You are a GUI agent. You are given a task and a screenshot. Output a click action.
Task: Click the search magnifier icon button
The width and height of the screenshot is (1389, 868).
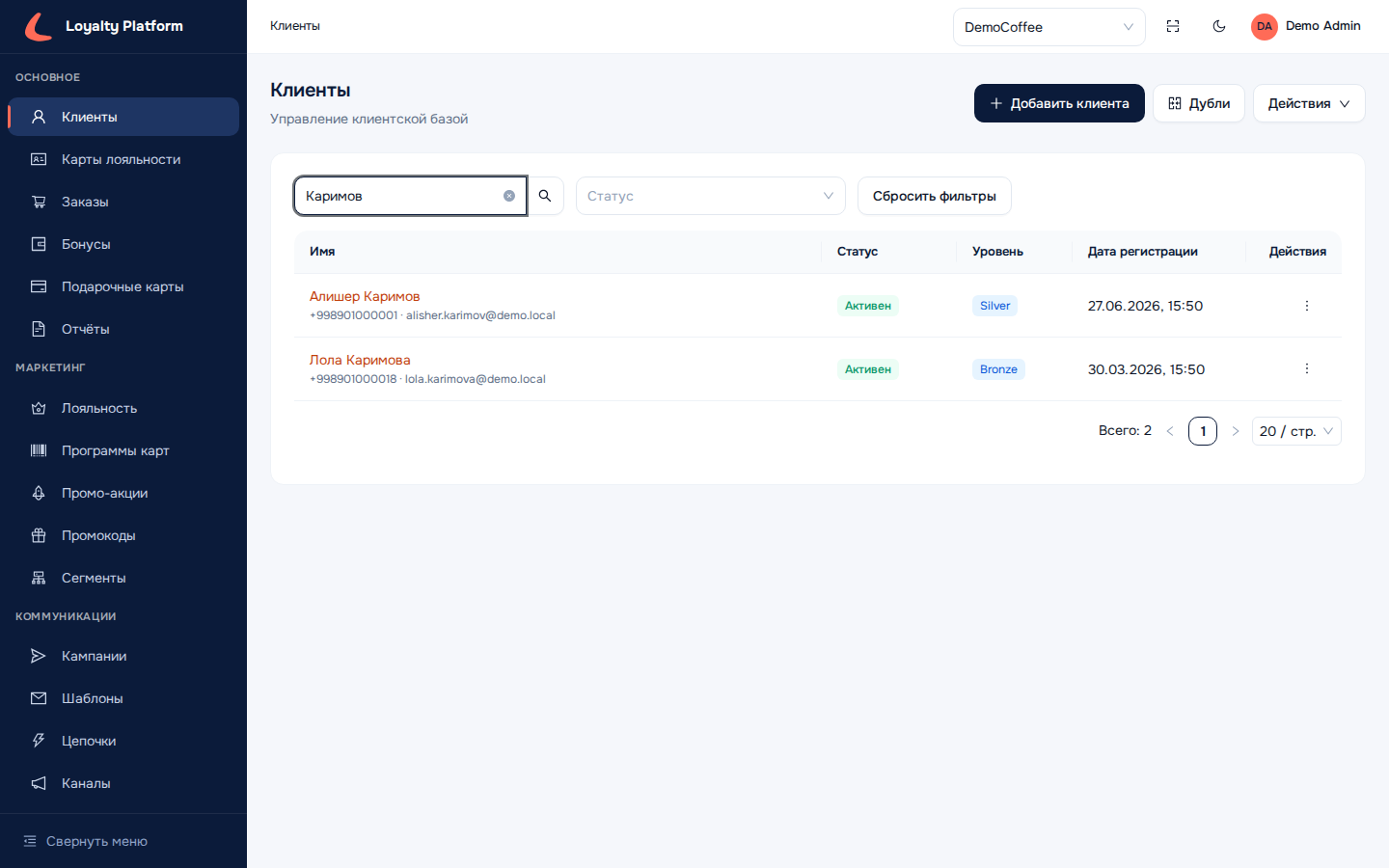545,196
